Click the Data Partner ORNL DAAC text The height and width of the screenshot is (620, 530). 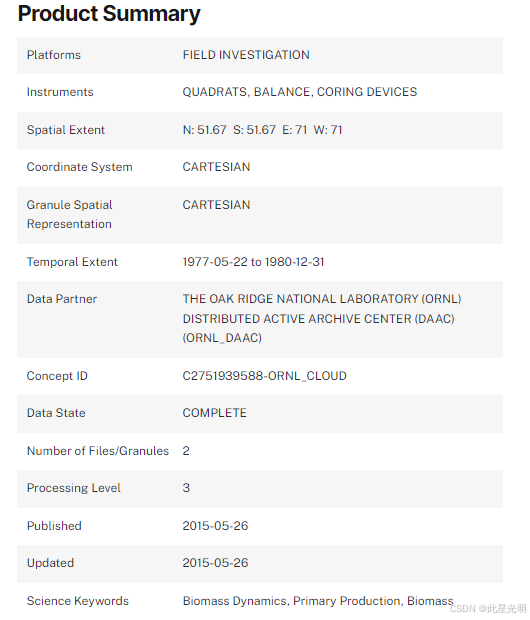(322, 318)
